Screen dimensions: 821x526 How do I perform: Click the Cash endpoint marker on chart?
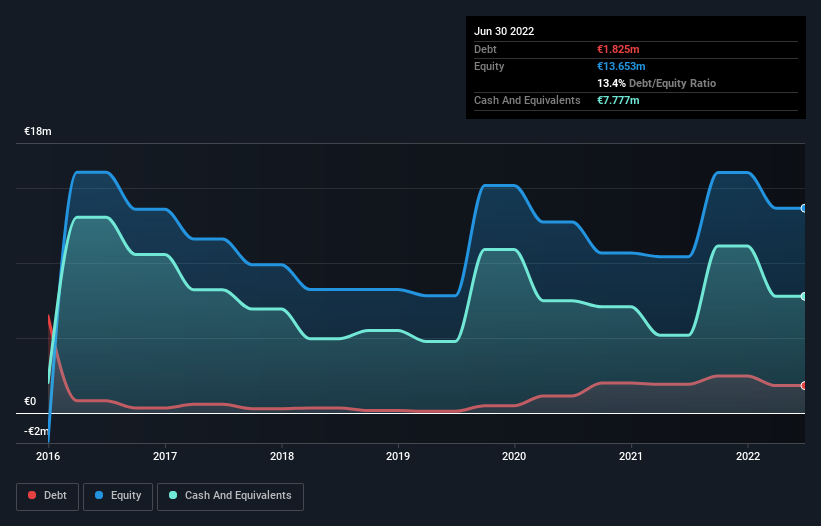point(803,296)
